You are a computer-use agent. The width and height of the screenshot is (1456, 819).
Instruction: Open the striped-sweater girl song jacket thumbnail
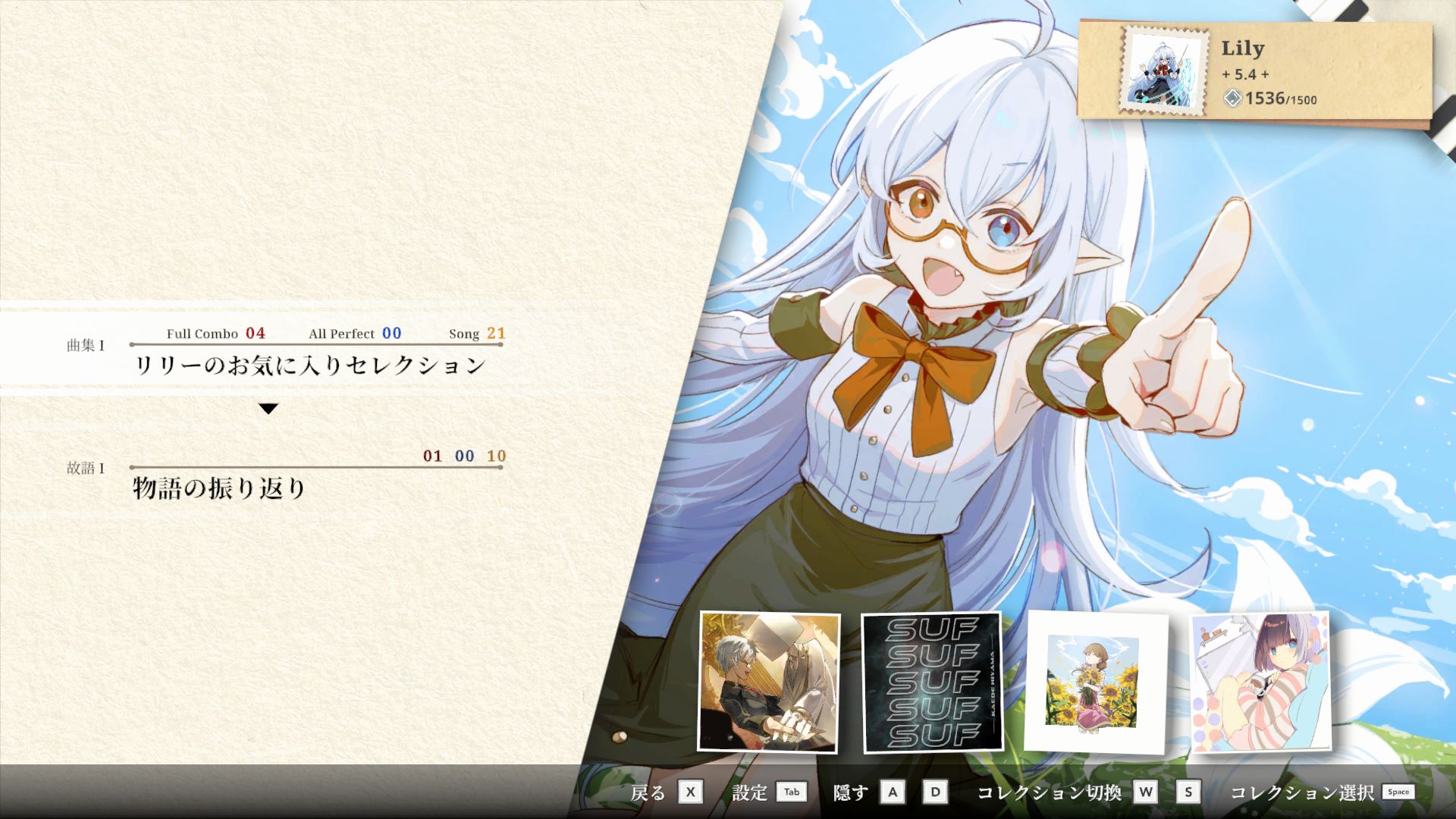(x=1261, y=682)
